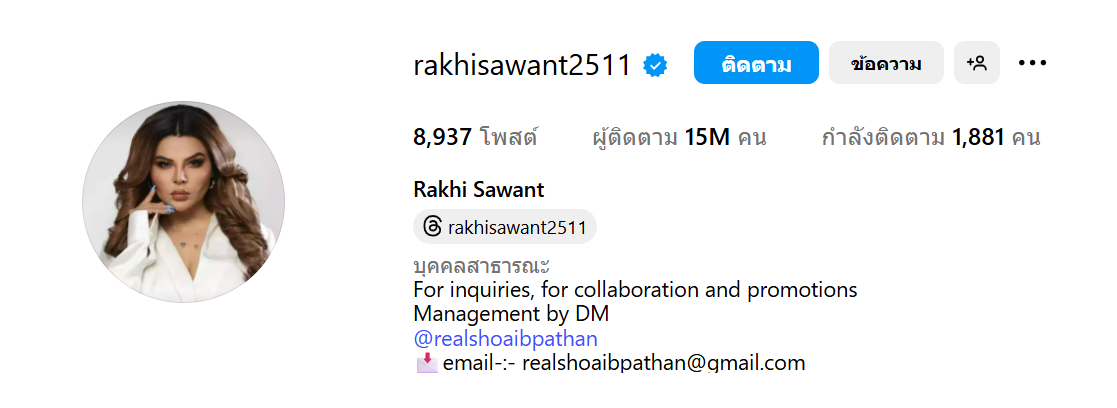Visit the @realshoaibpathan mentioned profile
1117x408 pixels.
click(x=505, y=338)
